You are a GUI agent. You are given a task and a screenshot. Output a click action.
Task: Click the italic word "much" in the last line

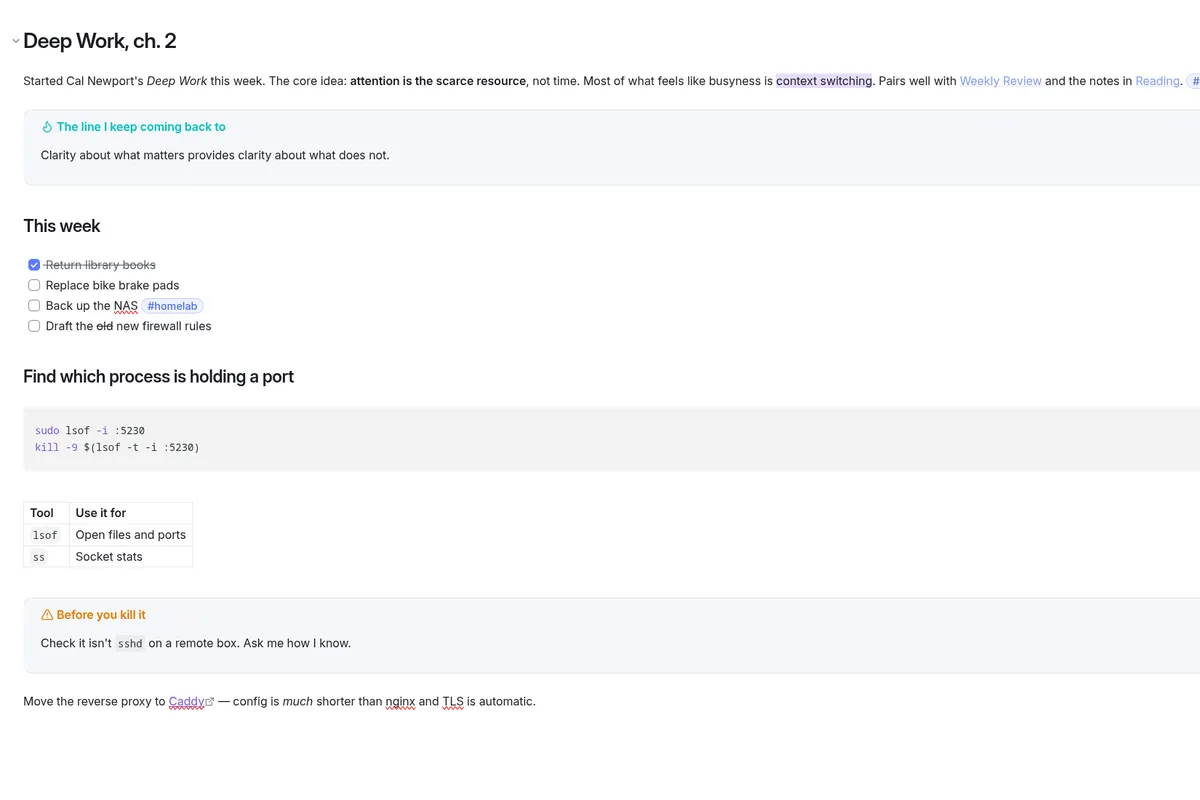[x=298, y=702]
